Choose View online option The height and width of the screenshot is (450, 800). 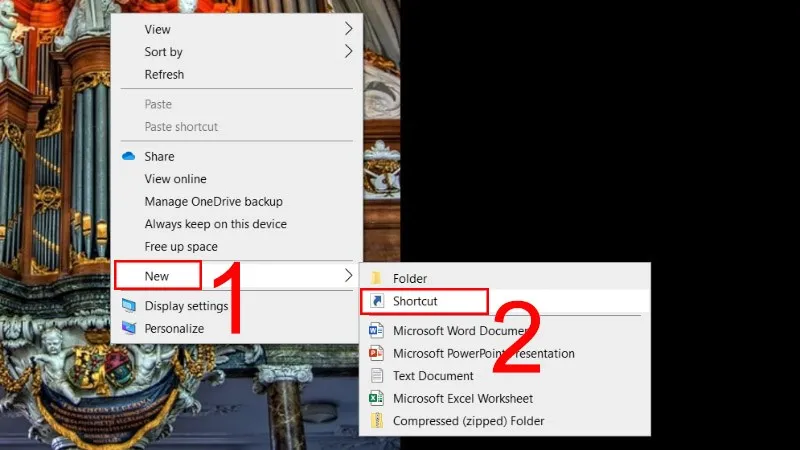click(x=237, y=179)
